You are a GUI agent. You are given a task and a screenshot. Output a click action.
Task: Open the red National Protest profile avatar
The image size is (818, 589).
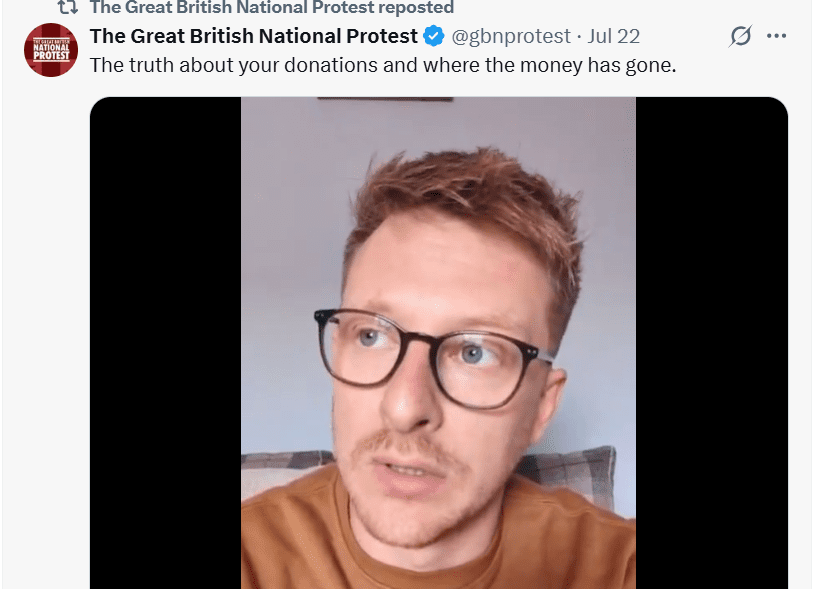50,50
